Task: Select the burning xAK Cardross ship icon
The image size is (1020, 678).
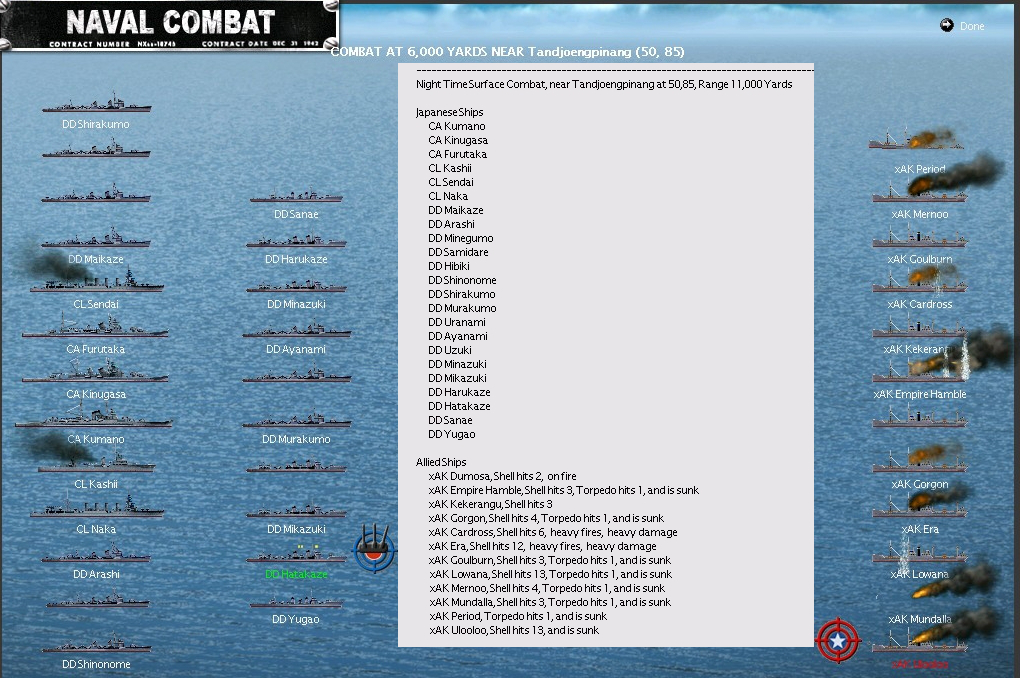Action: point(920,280)
